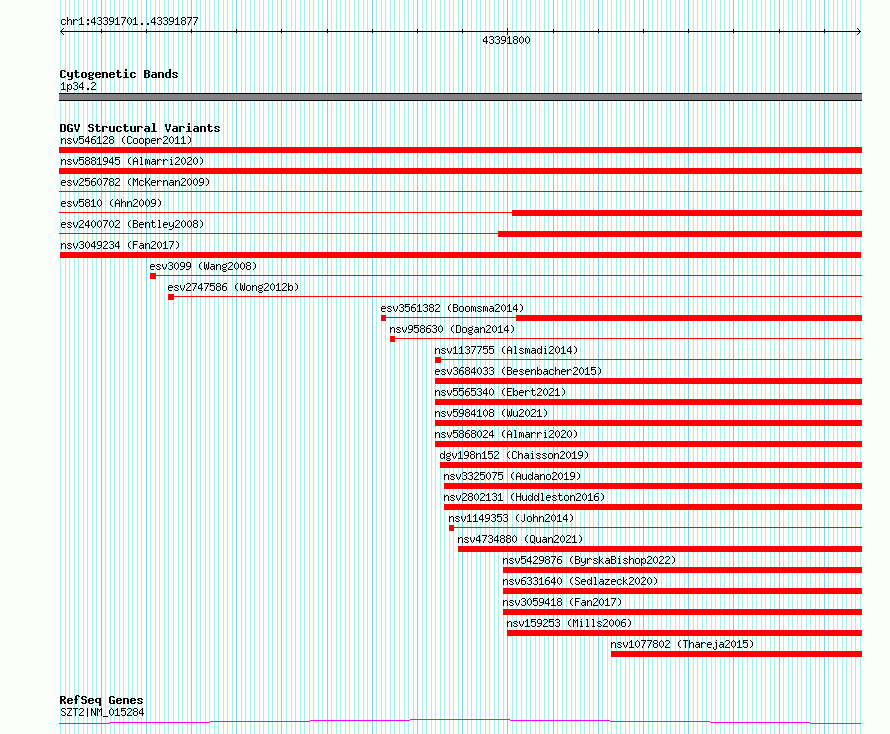Click nsv159253 (Mills2006) variant label
This screenshot has width=890, height=734.
(x=569, y=623)
